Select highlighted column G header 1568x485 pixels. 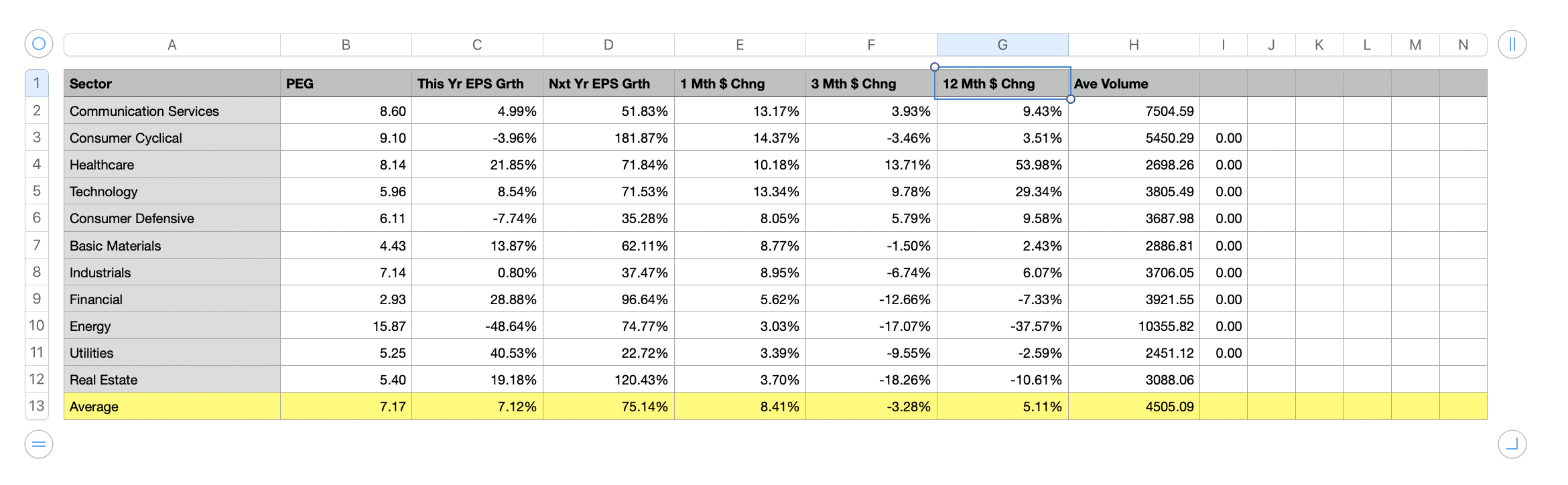[1002, 45]
